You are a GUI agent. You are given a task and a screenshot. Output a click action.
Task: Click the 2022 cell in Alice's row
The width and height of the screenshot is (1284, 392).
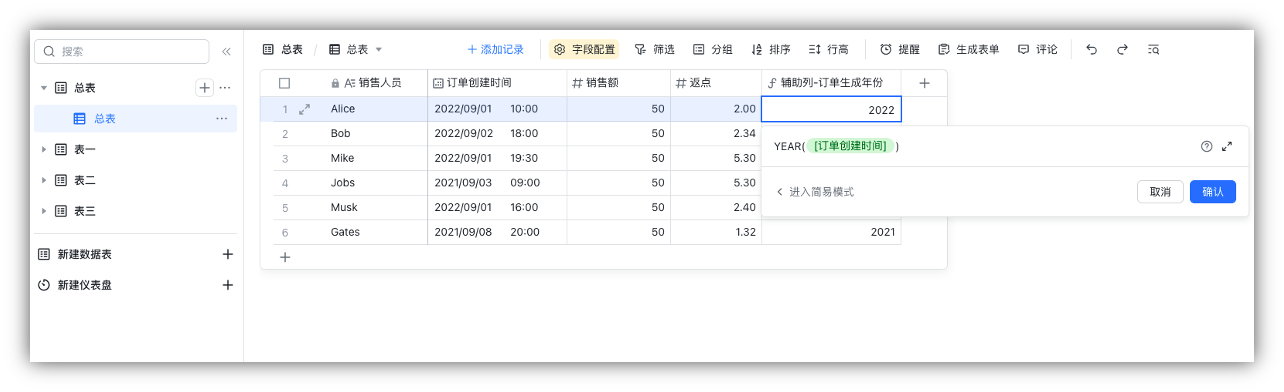[x=831, y=109]
